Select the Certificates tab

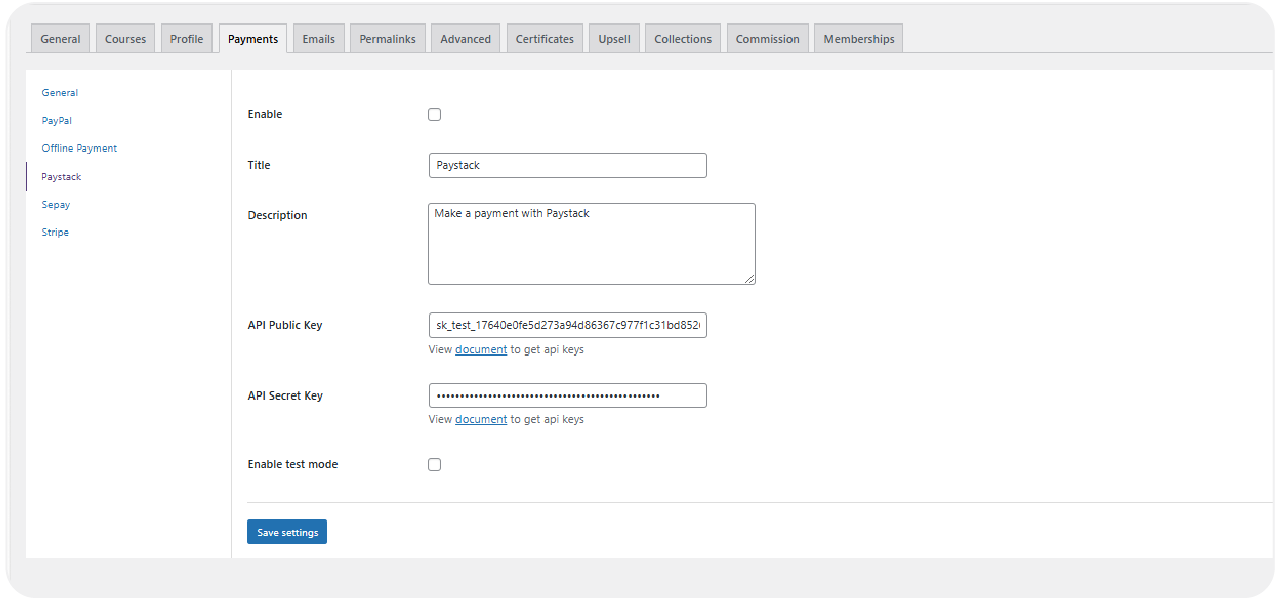click(x=544, y=37)
